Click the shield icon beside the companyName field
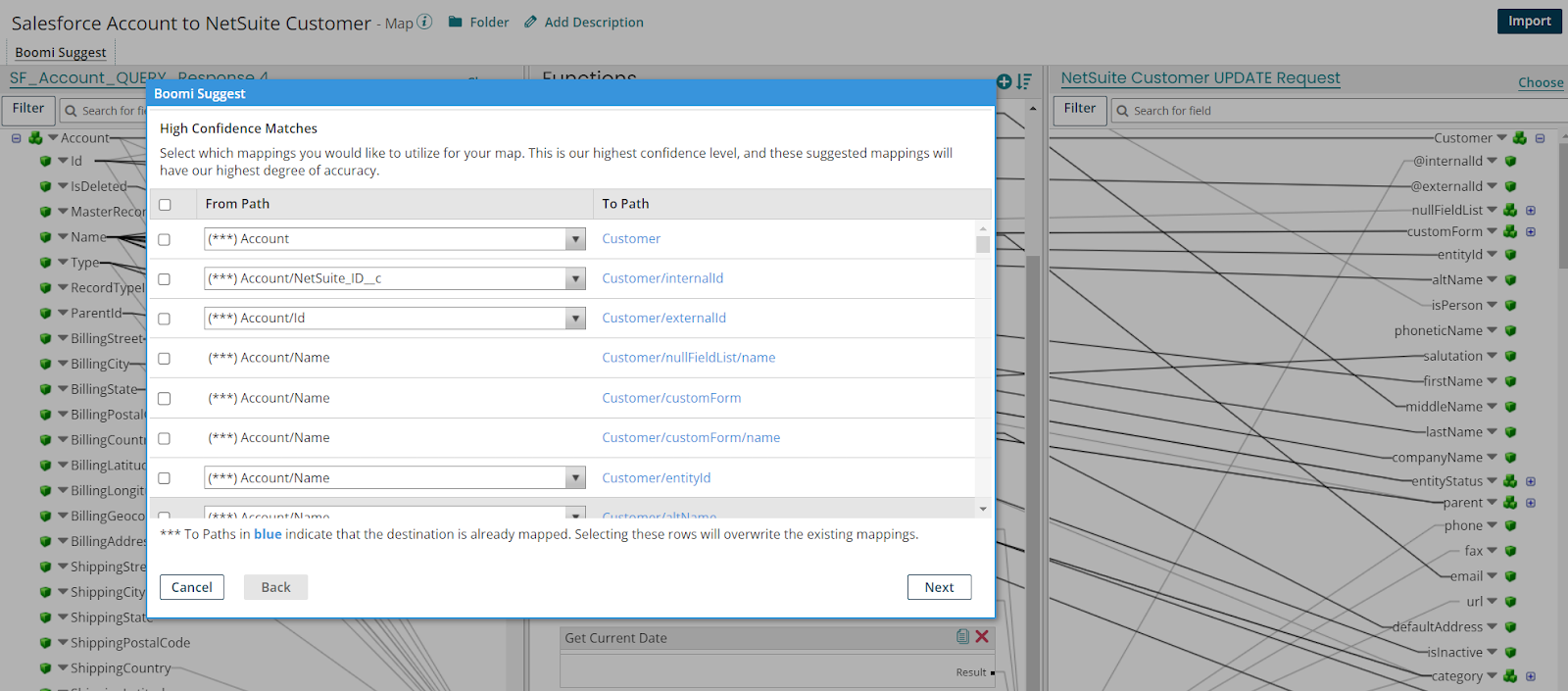Viewport: 1568px width, 691px height. pyautogui.click(x=1510, y=458)
